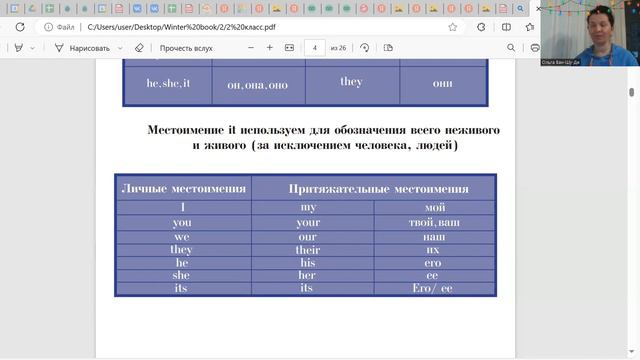Start Прочесть вслух read aloud

click(x=186, y=48)
